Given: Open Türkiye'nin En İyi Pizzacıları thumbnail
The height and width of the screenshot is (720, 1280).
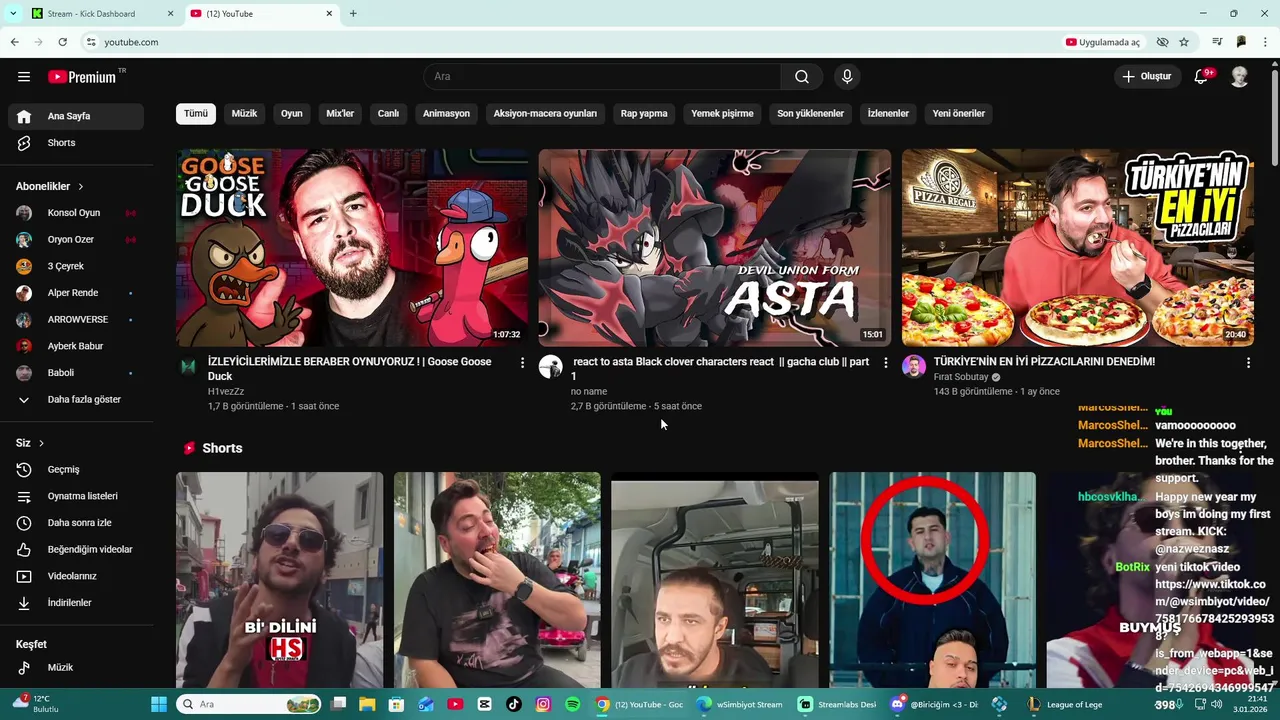Looking at the screenshot, I should 1078,248.
